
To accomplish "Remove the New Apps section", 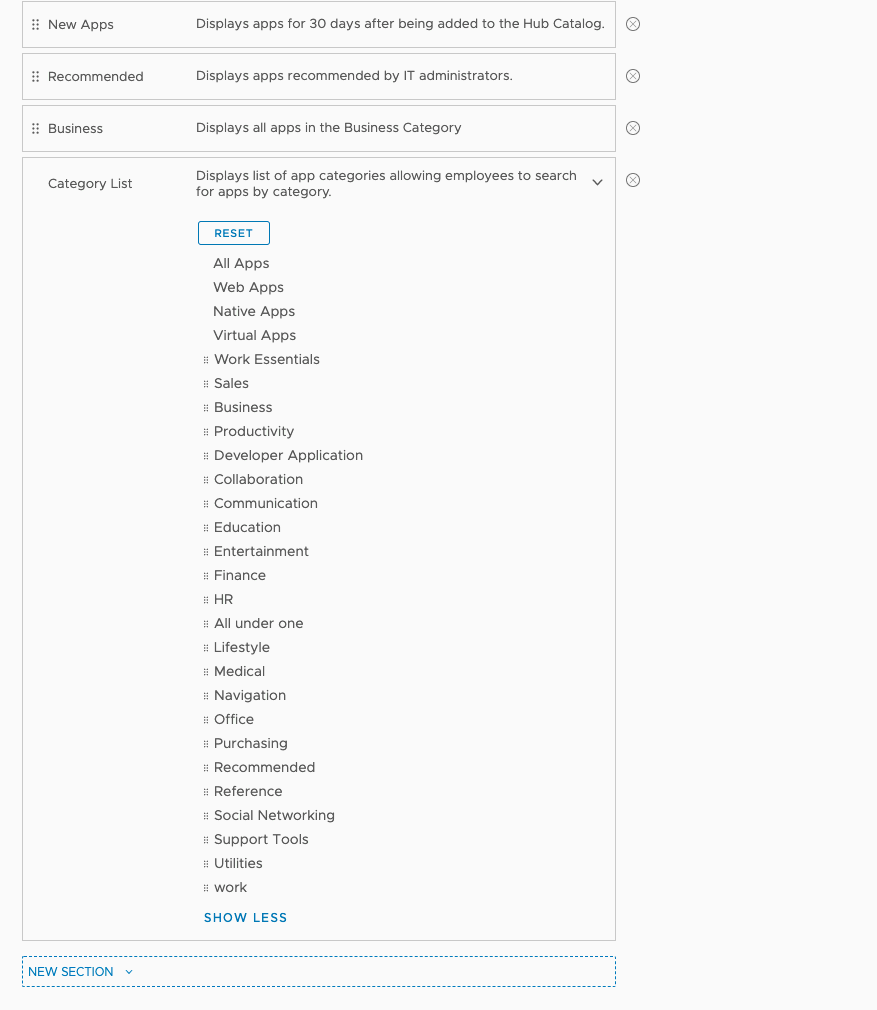I will (x=632, y=23).
